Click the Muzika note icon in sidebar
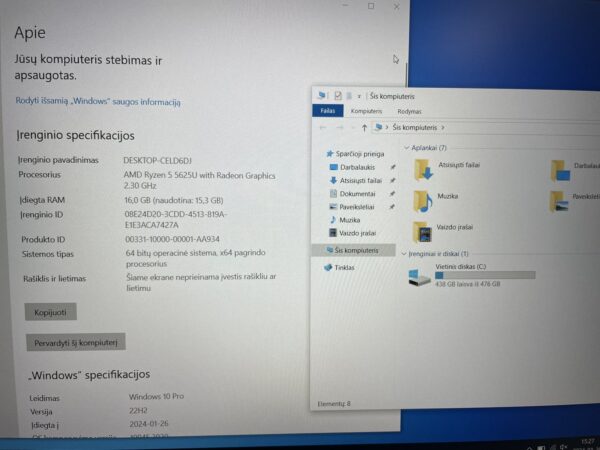 tap(333, 220)
